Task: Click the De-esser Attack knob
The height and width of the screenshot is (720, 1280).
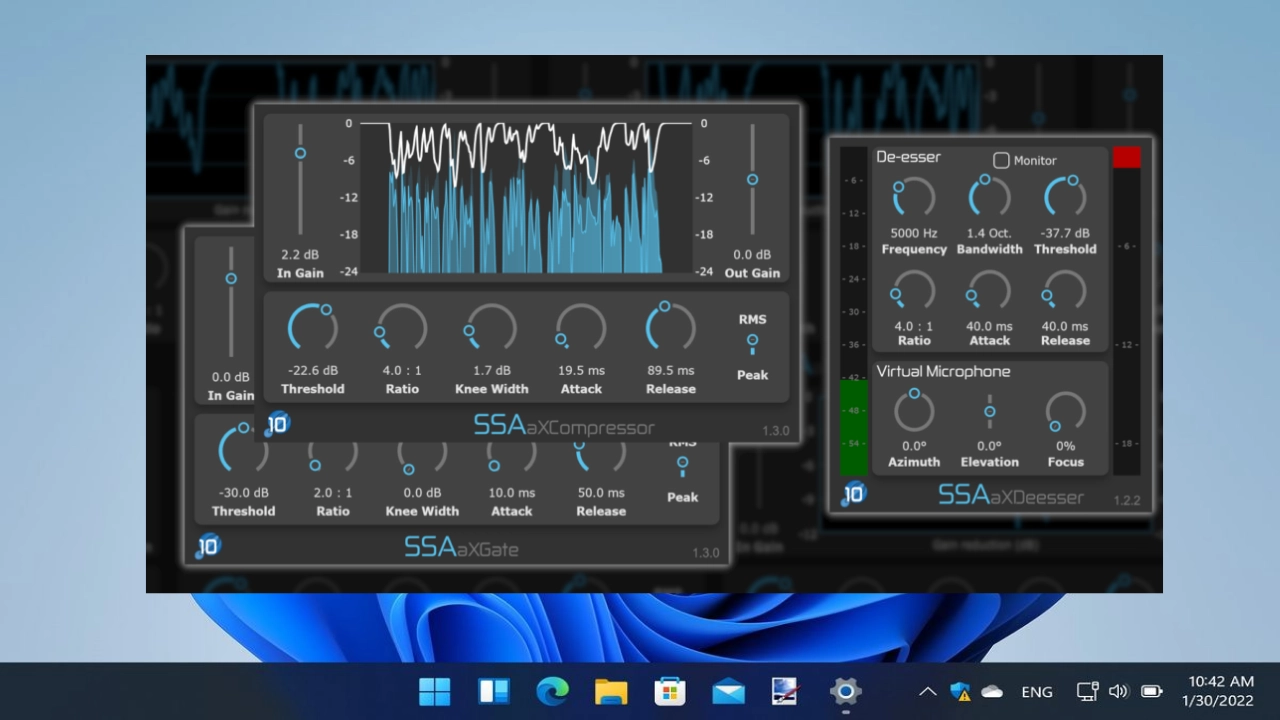Action: click(990, 290)
